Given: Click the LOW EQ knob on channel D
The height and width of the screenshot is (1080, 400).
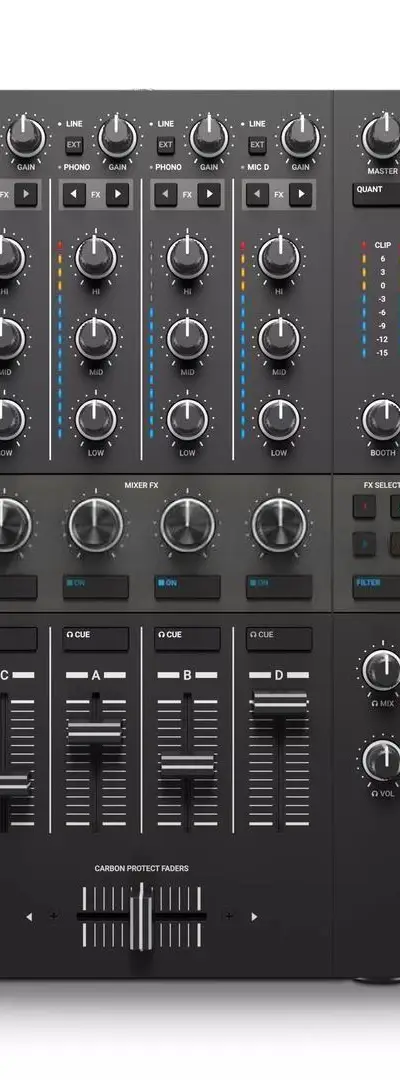Looking at the screenshot, I should coord(279,420).
